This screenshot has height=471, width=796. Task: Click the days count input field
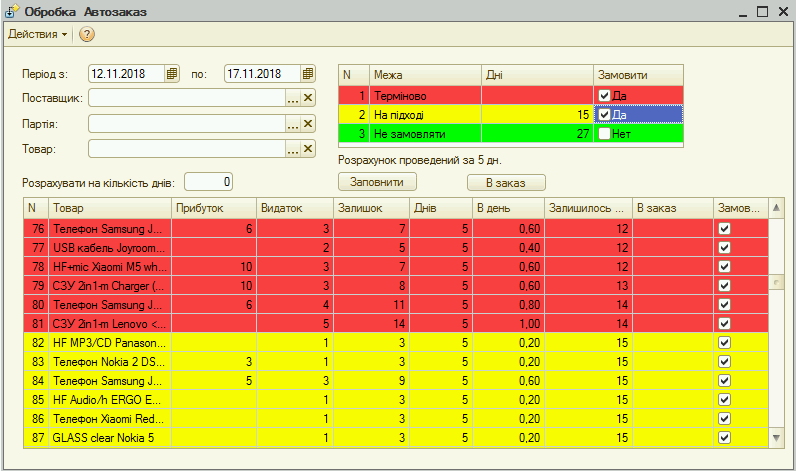click(x=209, y=182)
